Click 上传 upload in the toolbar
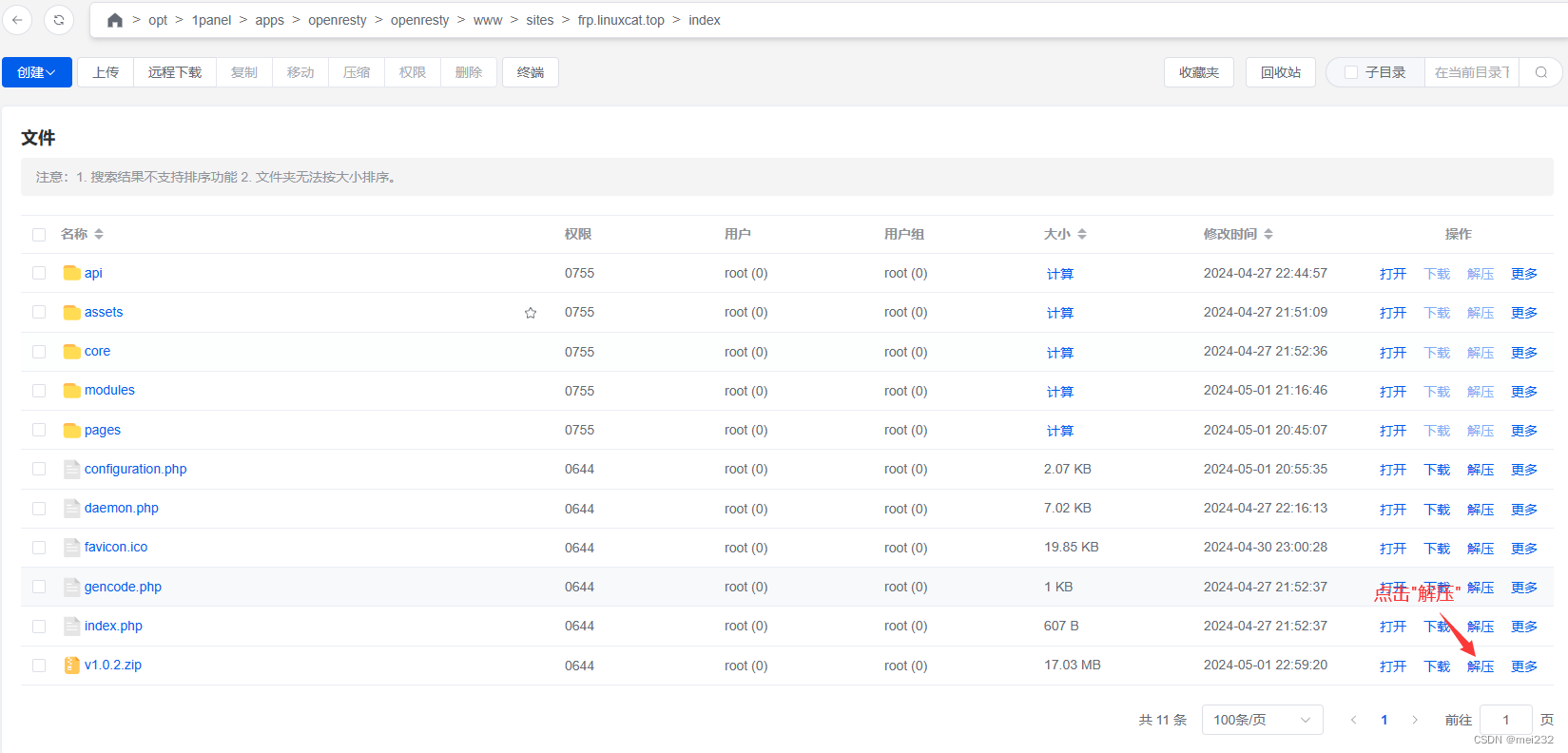1568x753 pixels. coord(106,72)
